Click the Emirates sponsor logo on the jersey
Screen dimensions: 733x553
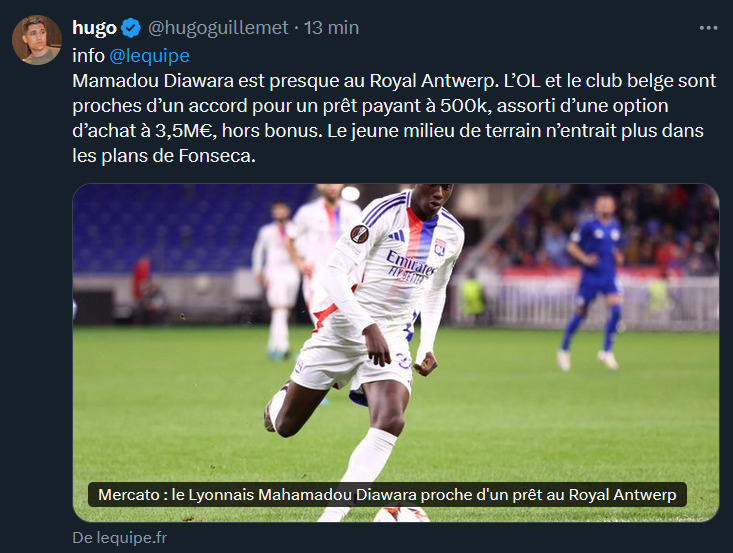(x=410, y=266)
